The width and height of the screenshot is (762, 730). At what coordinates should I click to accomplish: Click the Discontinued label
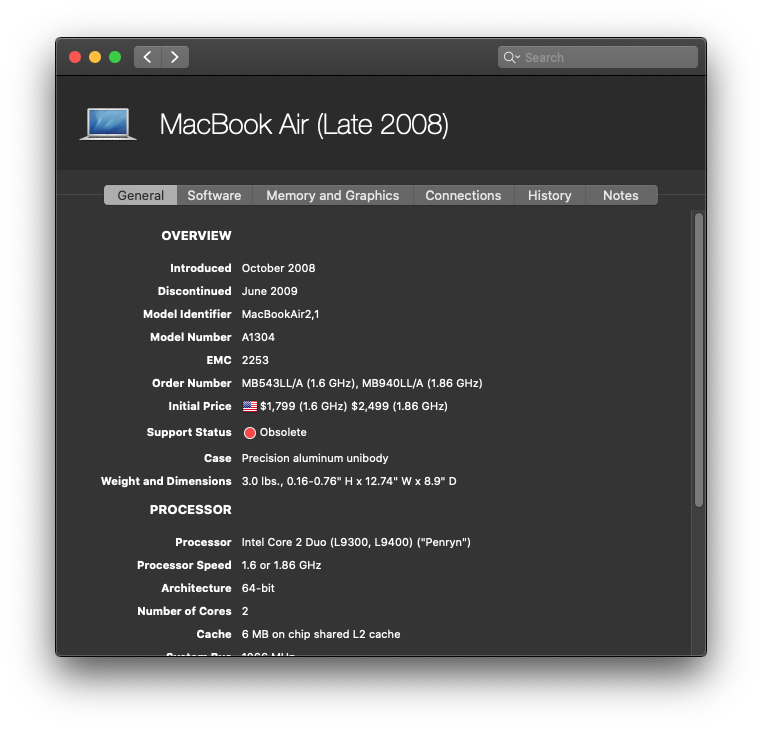coord(194,291)
